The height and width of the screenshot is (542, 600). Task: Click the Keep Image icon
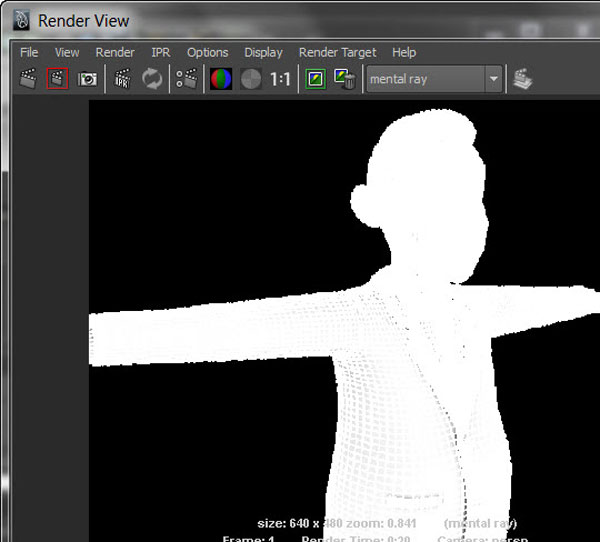pyautogui.click(x=316, y=79)
